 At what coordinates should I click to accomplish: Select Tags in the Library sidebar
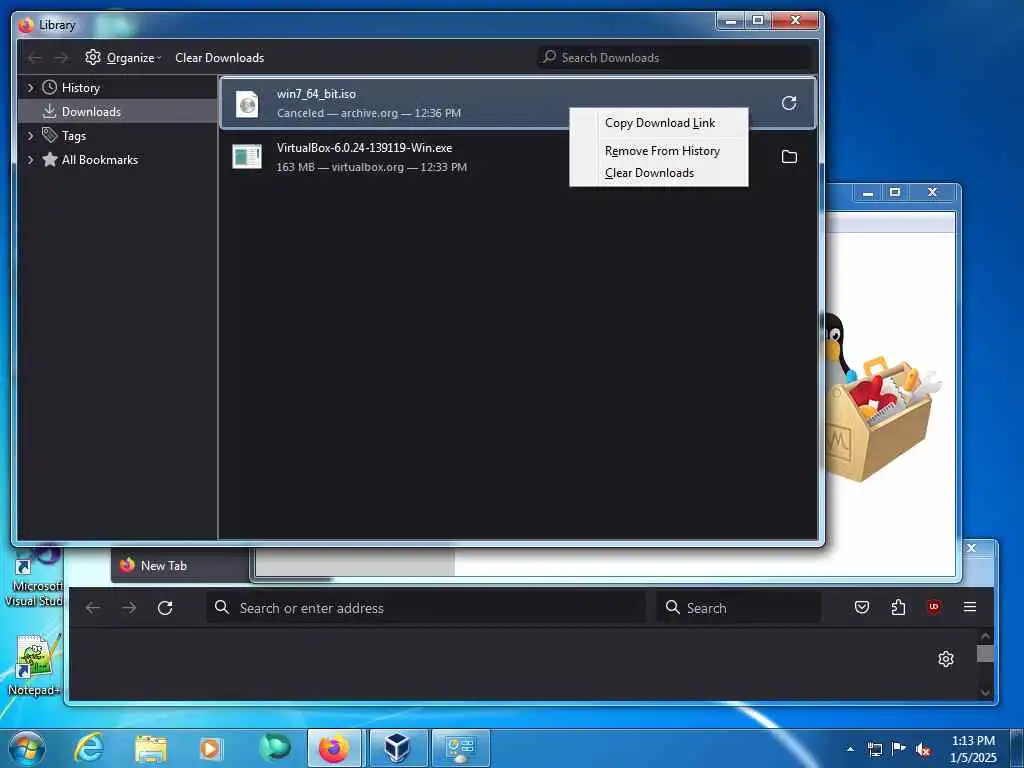pos(73,136)
